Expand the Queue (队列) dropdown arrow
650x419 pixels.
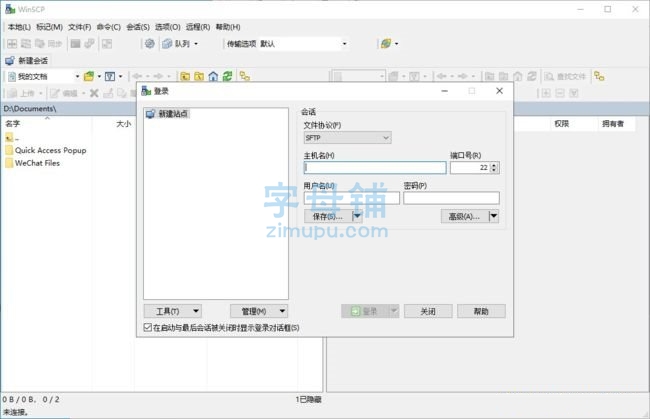pyautogui.click(x=196, y=44)
